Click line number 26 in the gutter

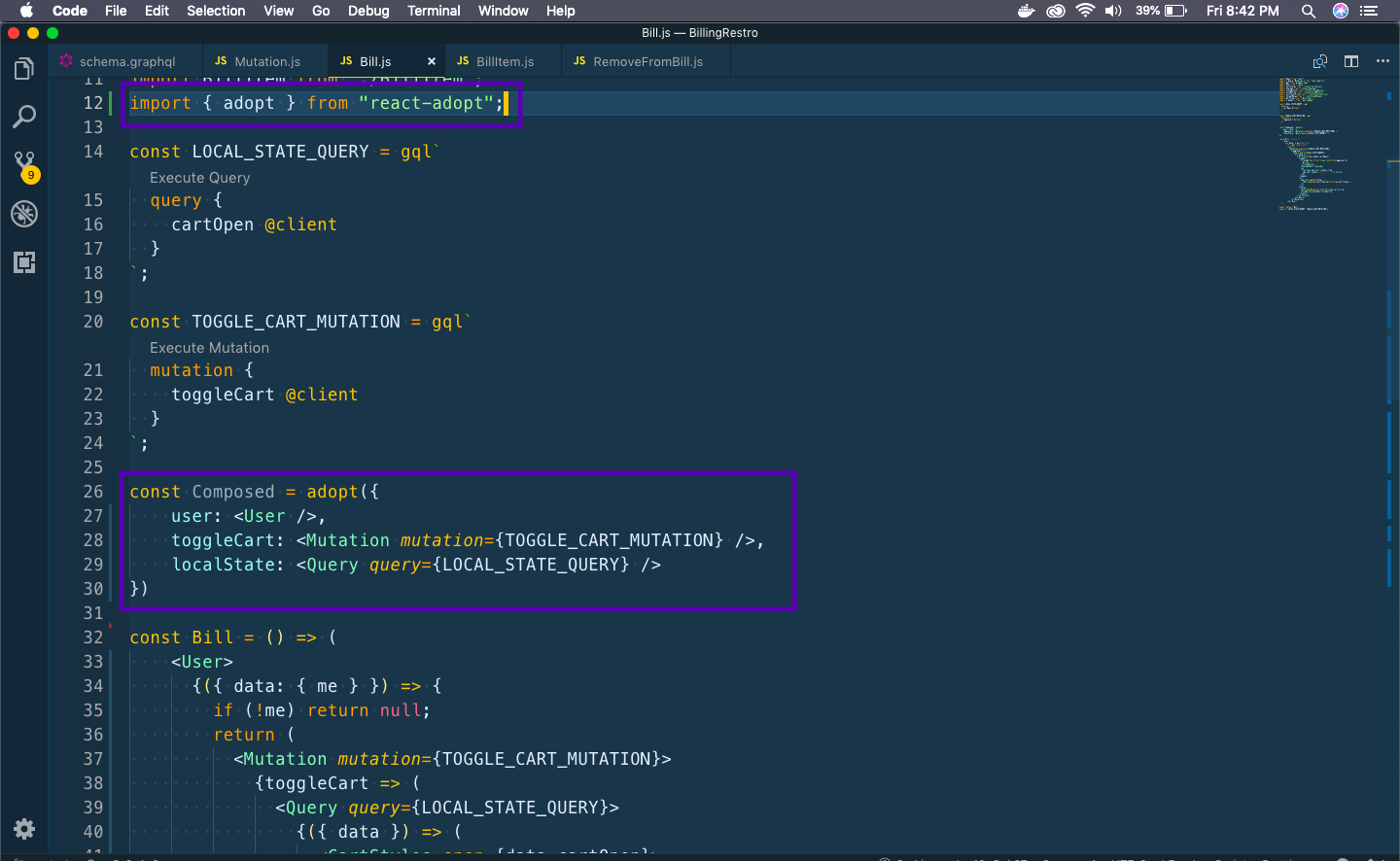point(93,492)
